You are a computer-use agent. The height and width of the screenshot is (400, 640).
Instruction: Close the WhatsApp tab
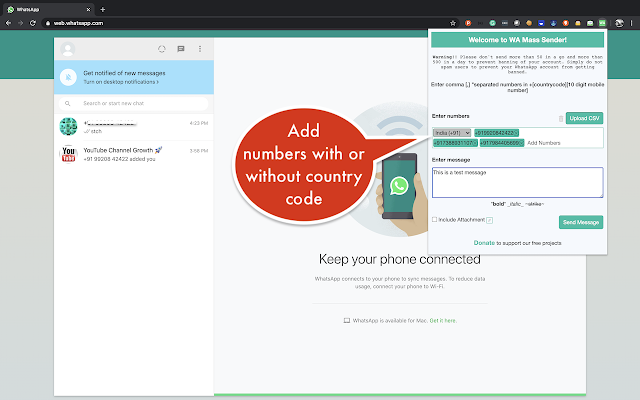(88, 9)
